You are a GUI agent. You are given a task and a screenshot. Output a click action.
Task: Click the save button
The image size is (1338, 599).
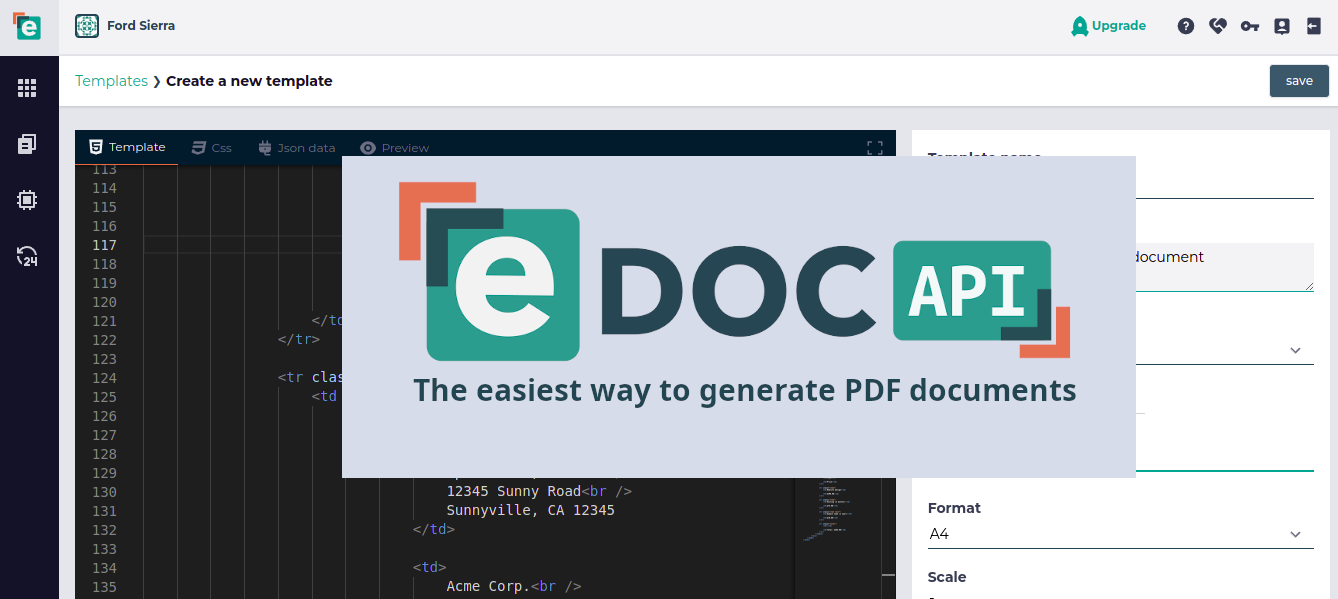pos(1299,81)
